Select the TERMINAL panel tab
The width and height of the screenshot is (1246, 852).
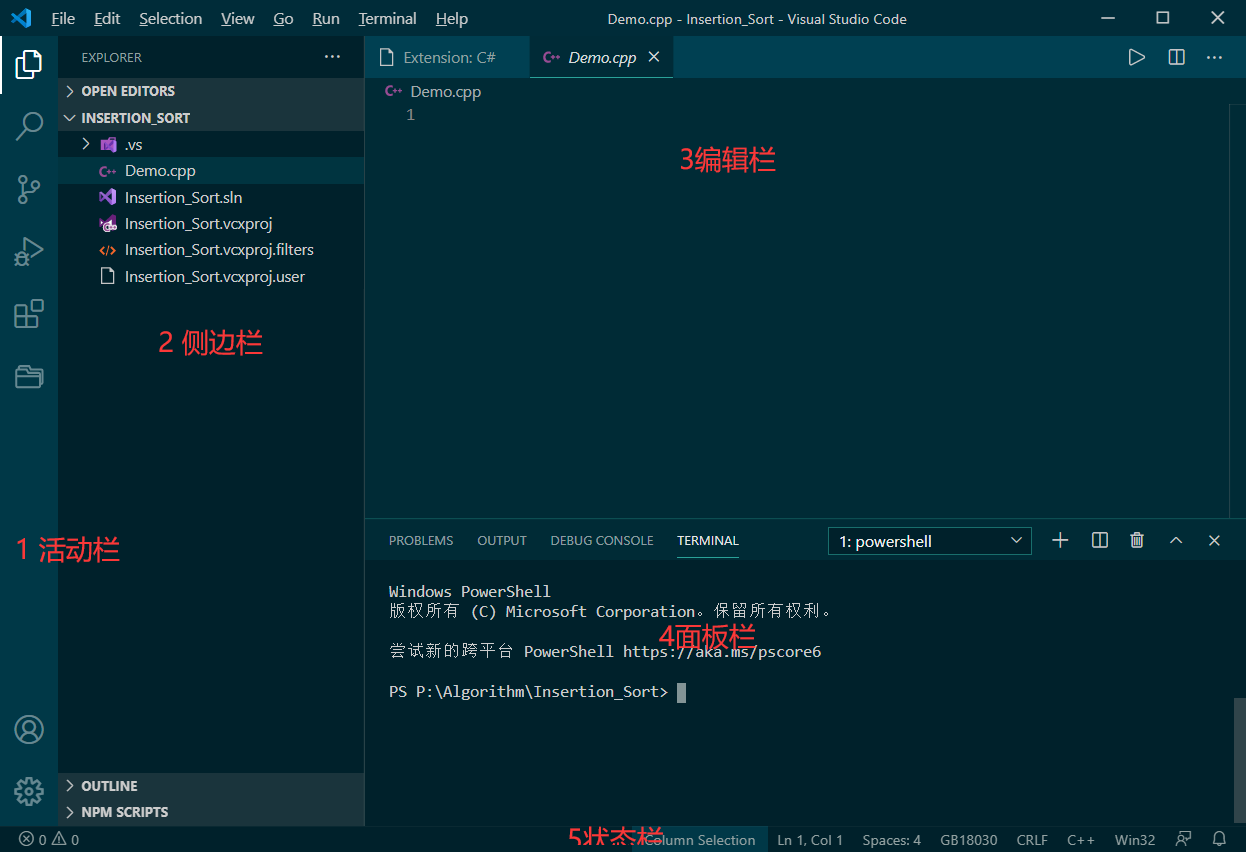click(x=708, y=540)
